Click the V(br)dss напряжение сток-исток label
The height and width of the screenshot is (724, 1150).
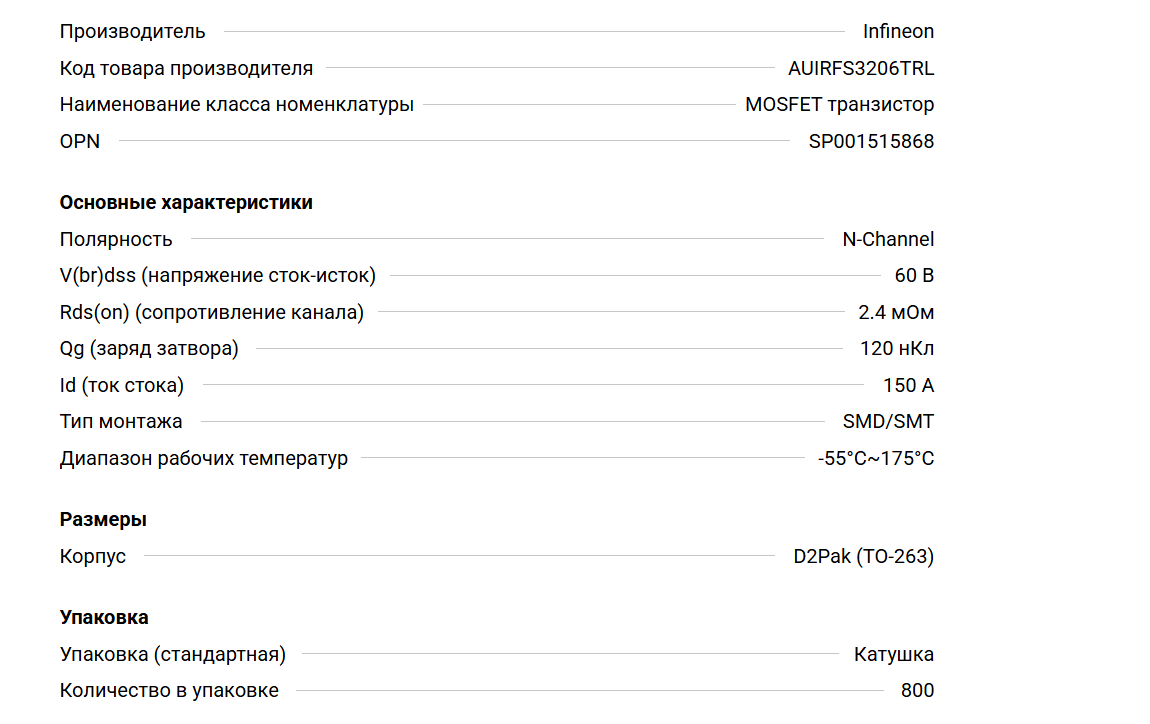coord(218,275)
